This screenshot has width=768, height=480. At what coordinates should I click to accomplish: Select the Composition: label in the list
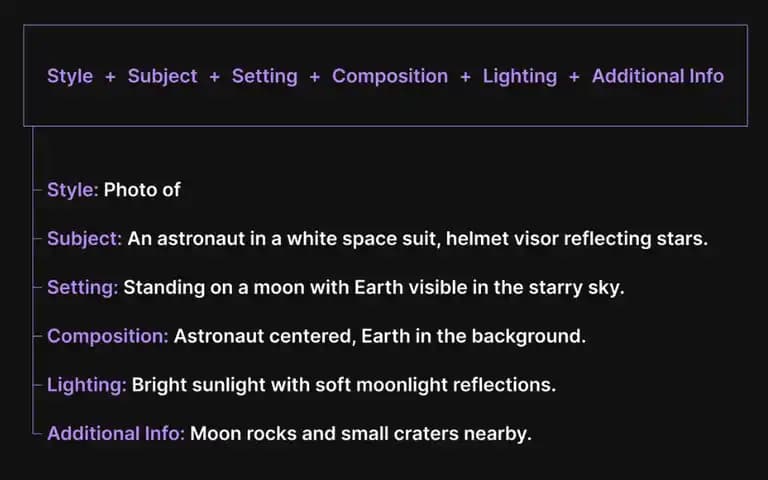pyautogui.click(x=108, y=336)
